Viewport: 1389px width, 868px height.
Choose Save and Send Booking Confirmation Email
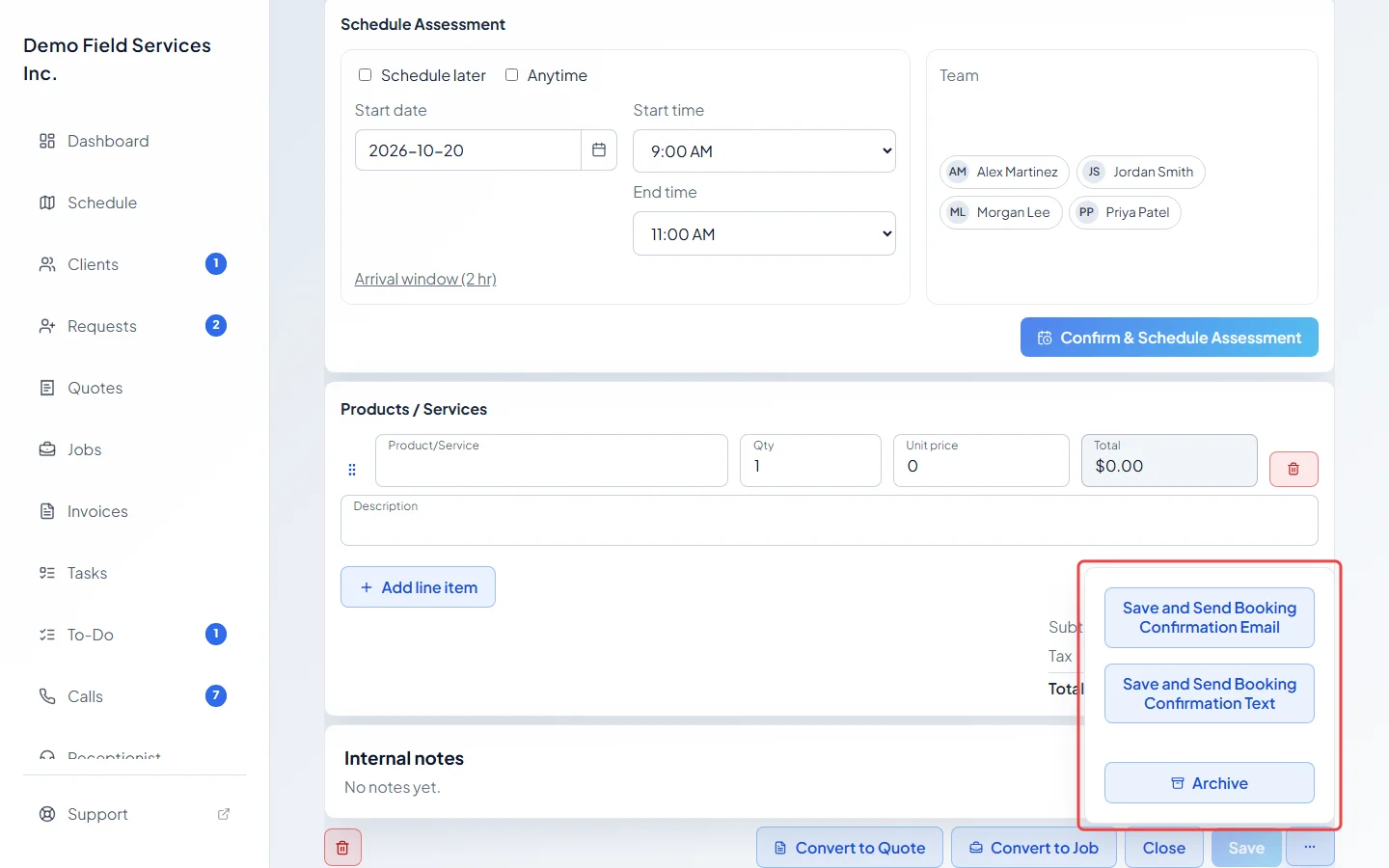pos(1210,617)
